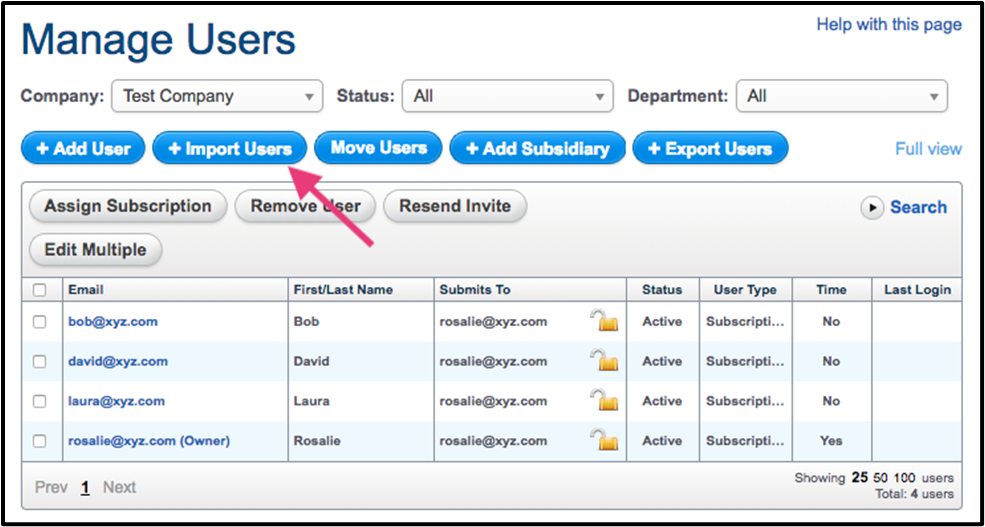Click the name cell Rosalie

pos(317,441)
